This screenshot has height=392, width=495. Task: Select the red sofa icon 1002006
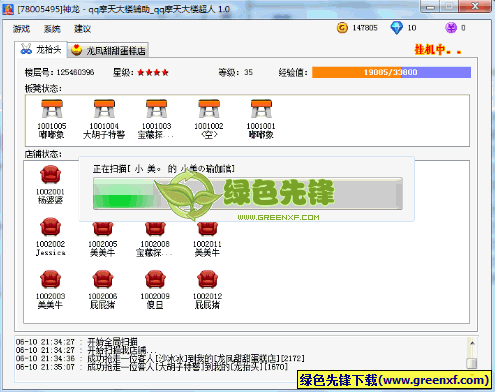click(103, 279)
